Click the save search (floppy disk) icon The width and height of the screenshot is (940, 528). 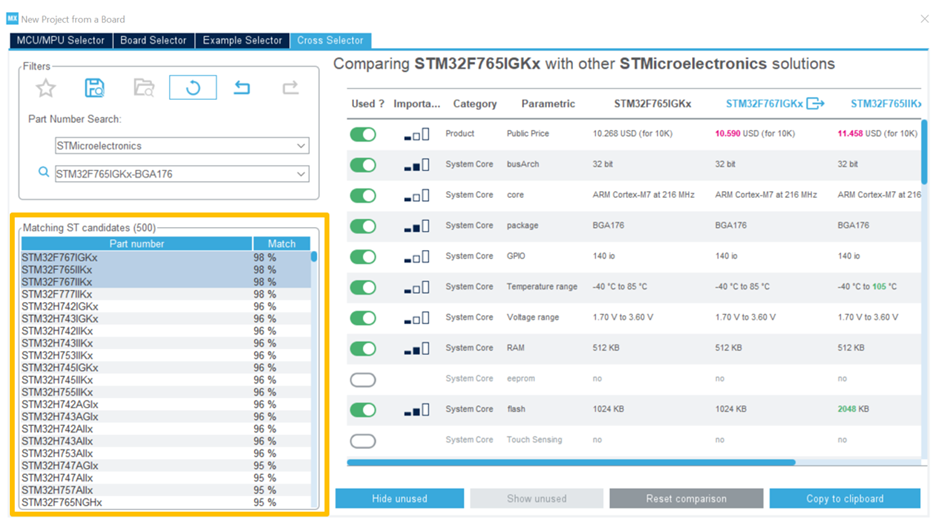(94, 88)
